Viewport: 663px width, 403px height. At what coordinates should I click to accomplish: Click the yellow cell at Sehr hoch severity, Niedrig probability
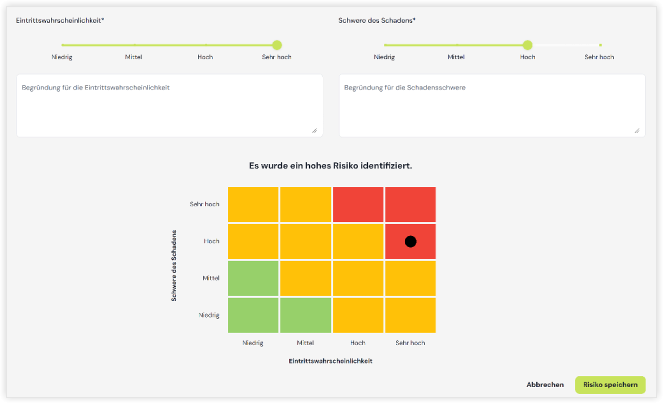coord(253,204)
